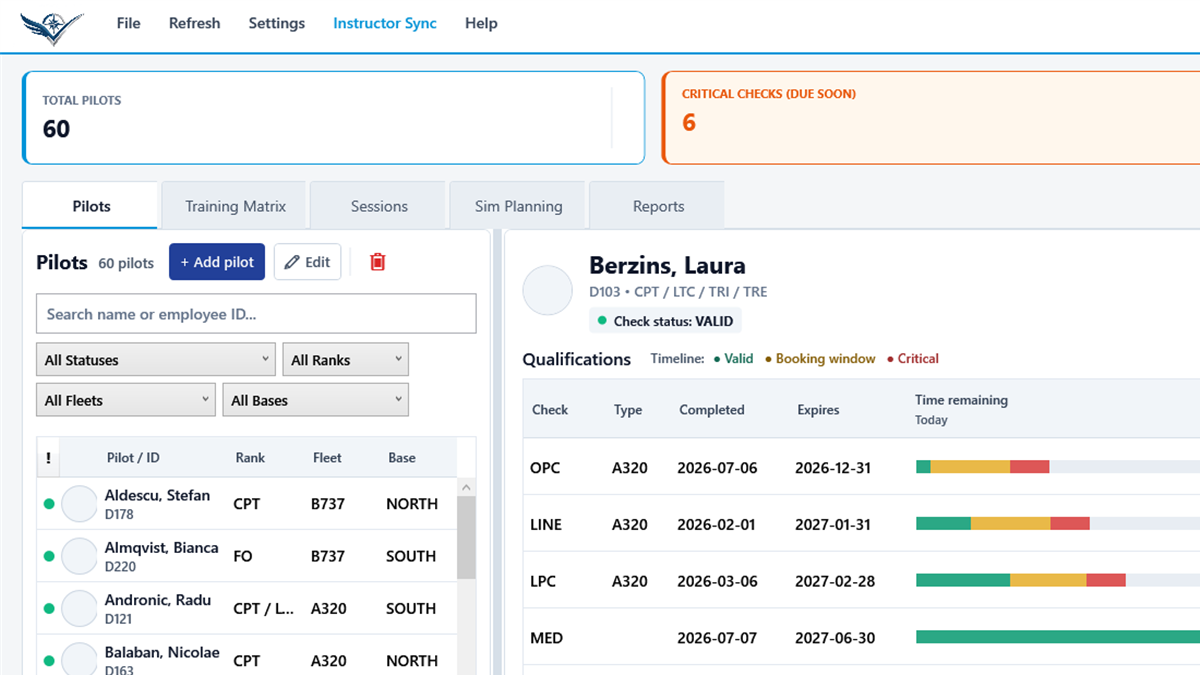This screenshot has width=1200, height=675.
Task: Open the File menu
Action: 128,23
